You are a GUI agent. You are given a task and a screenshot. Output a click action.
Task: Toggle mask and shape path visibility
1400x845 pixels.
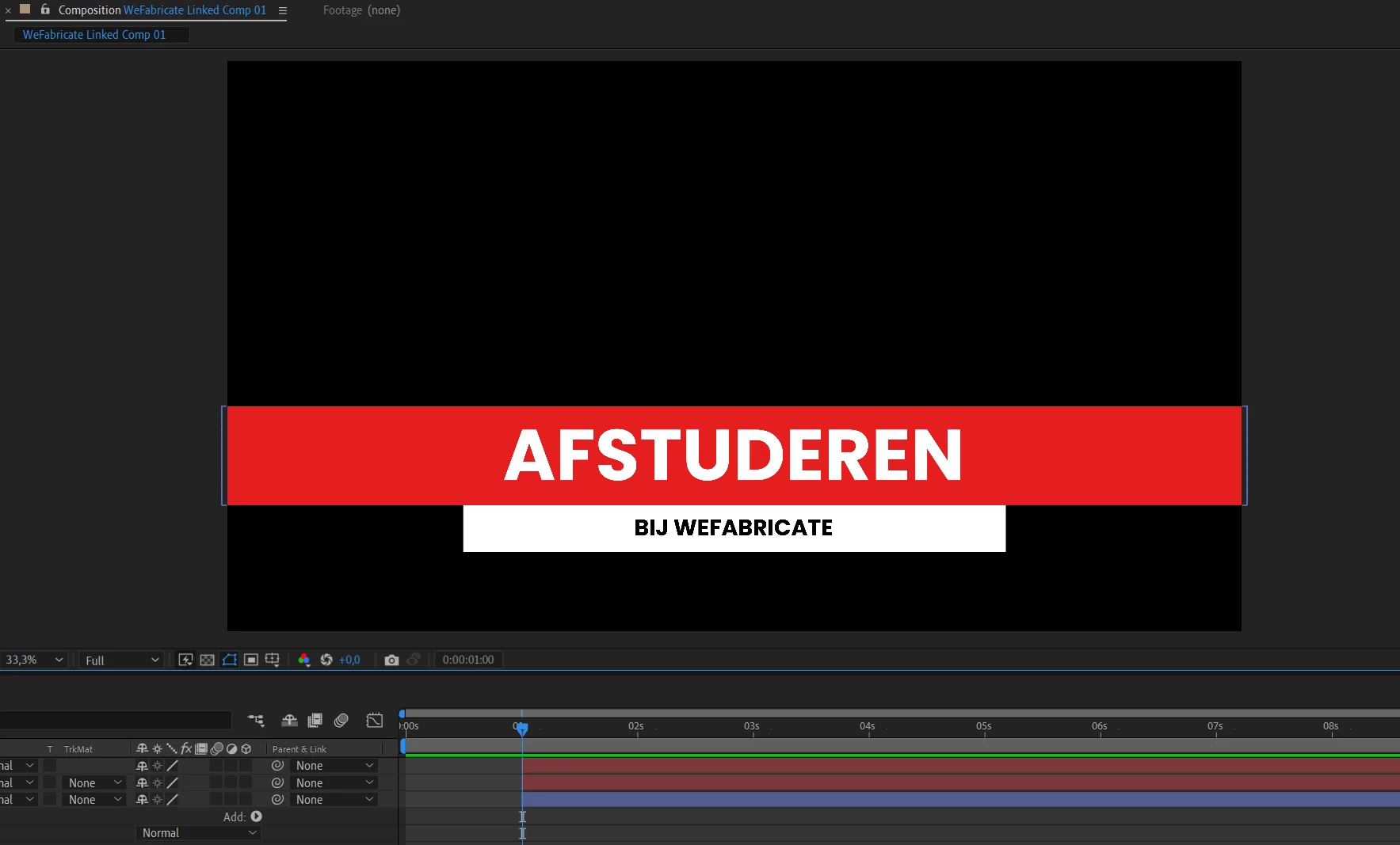coord(230,660)
